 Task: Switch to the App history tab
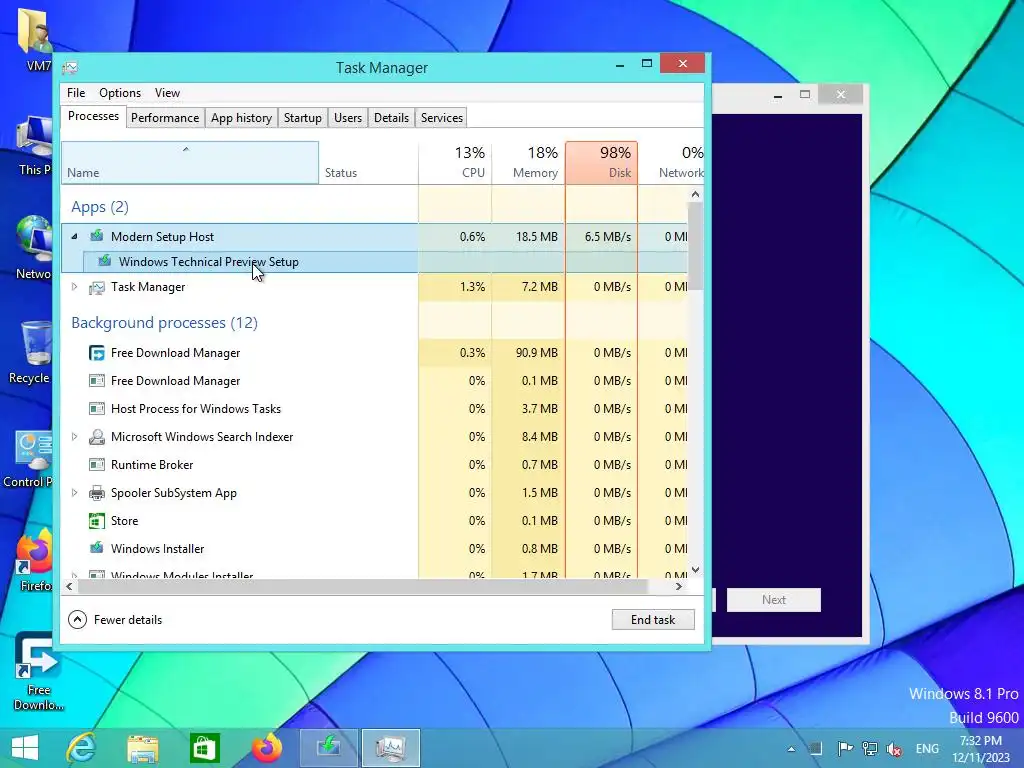click(241, 118)
